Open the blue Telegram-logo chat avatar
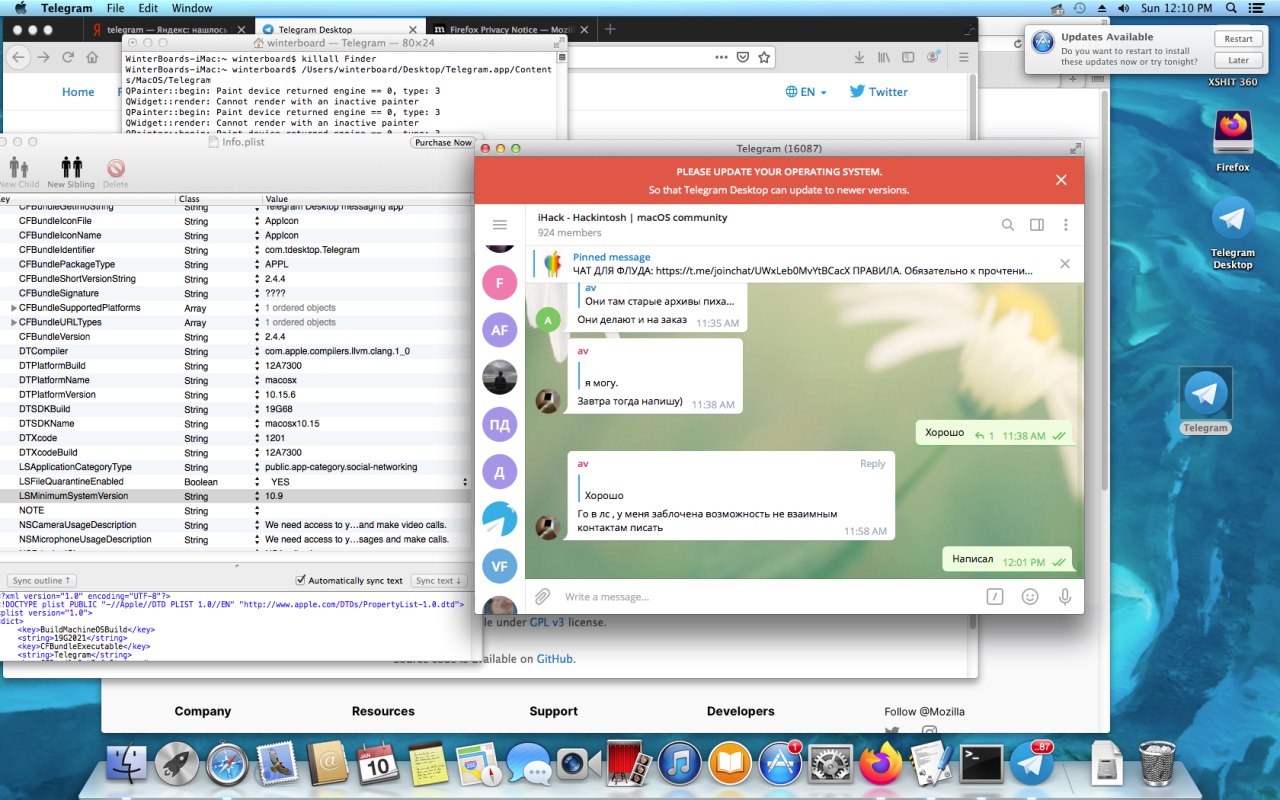This screenshot has width=1280, height=800. (x=500, y=519)
